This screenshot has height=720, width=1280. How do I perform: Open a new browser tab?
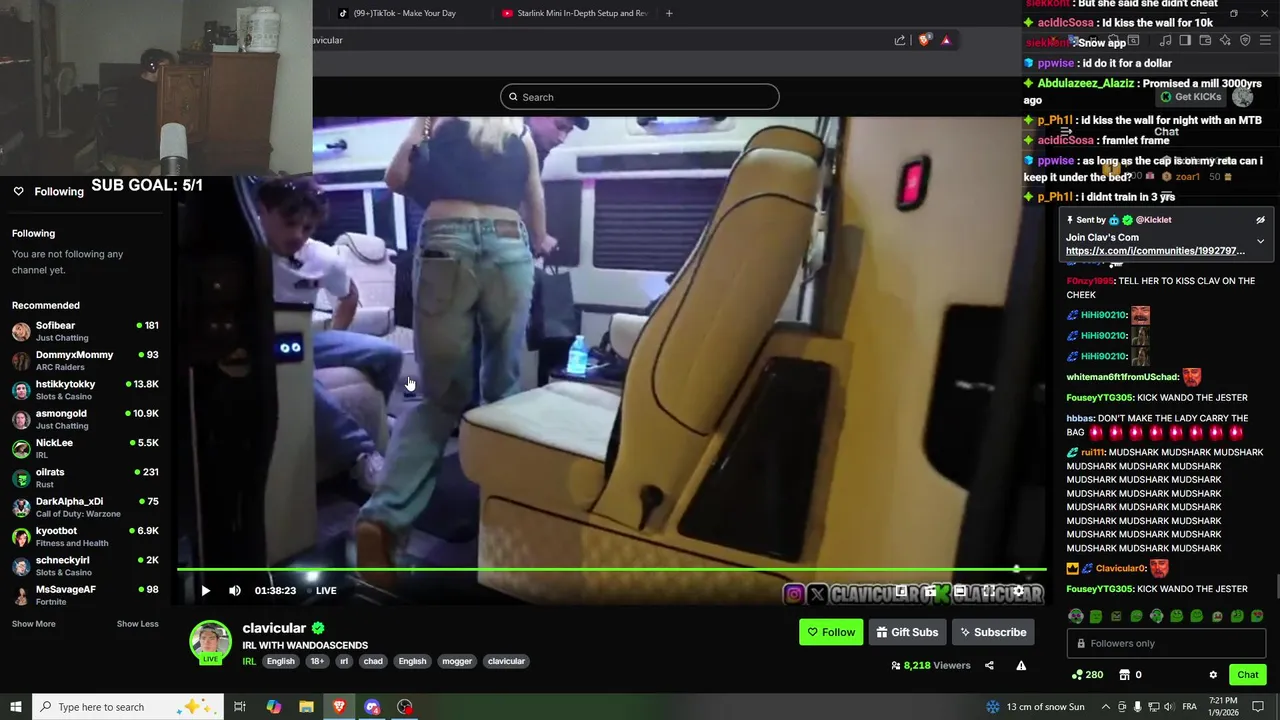point(669,13)
